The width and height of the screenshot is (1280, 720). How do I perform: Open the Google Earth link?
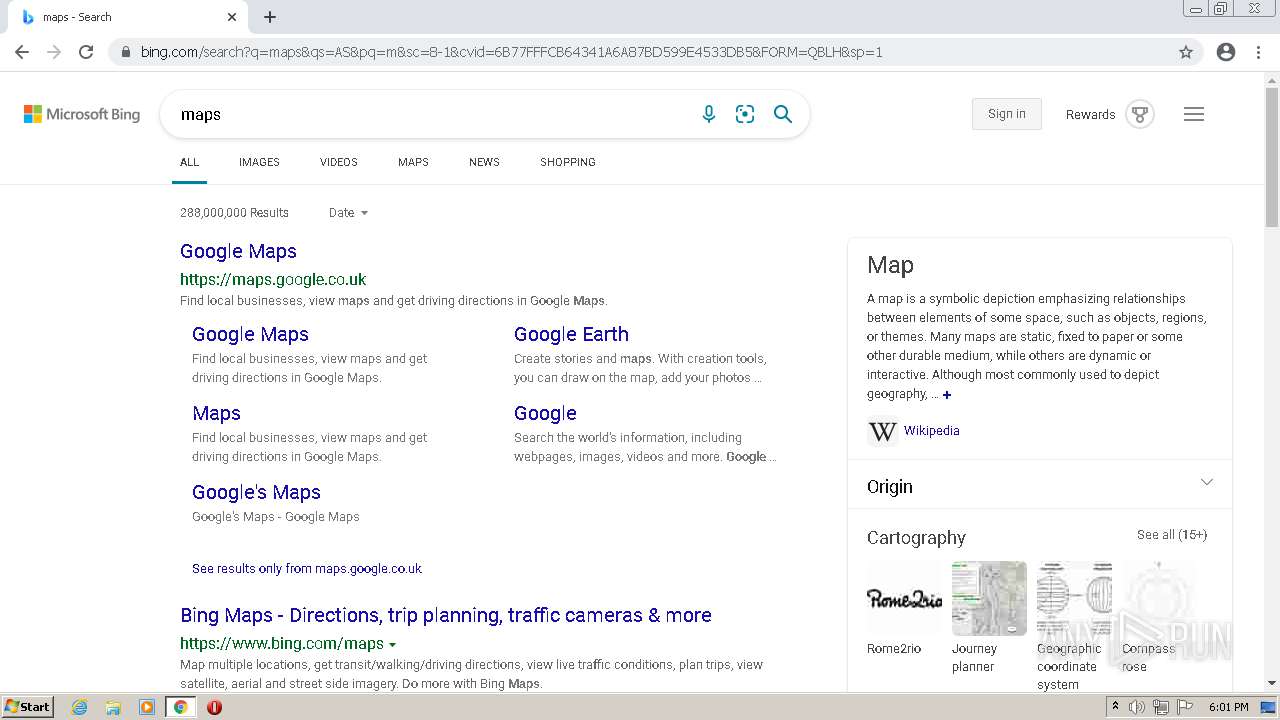pos(571,334)
